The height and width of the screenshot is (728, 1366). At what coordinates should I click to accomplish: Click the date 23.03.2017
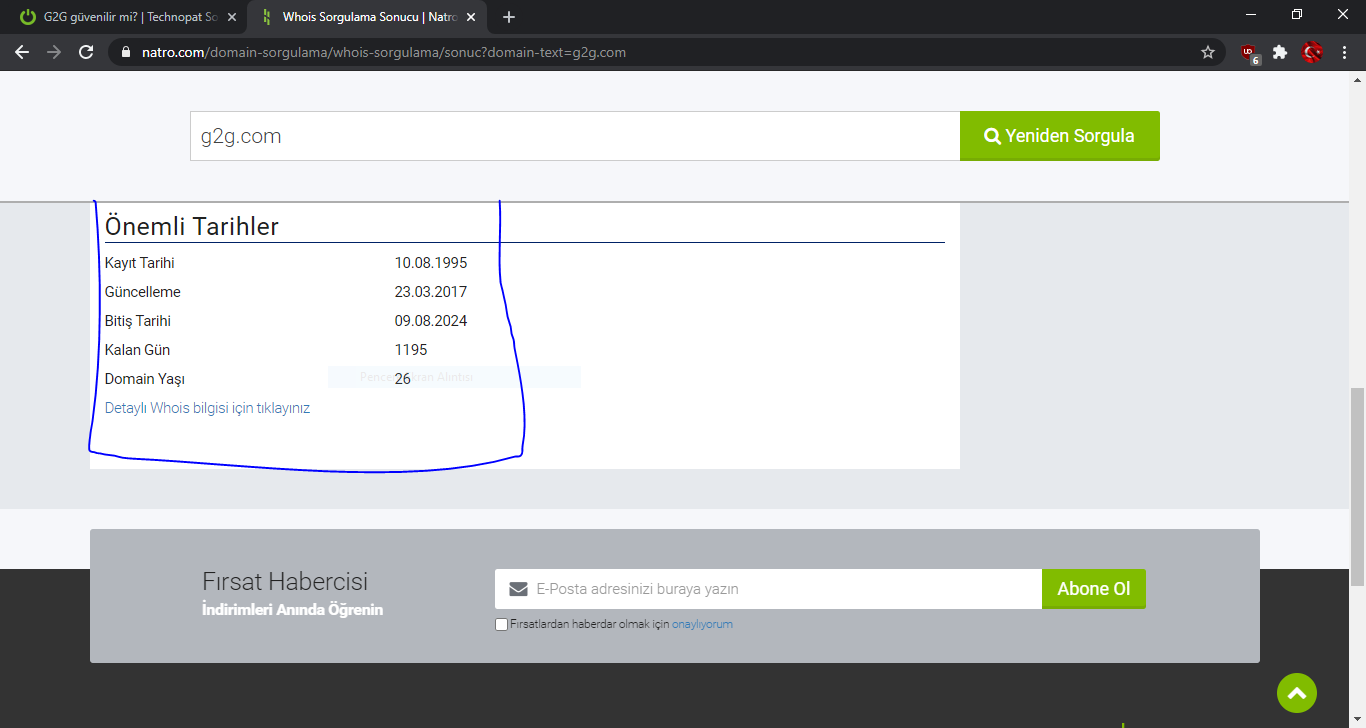[x=431, y=292]
